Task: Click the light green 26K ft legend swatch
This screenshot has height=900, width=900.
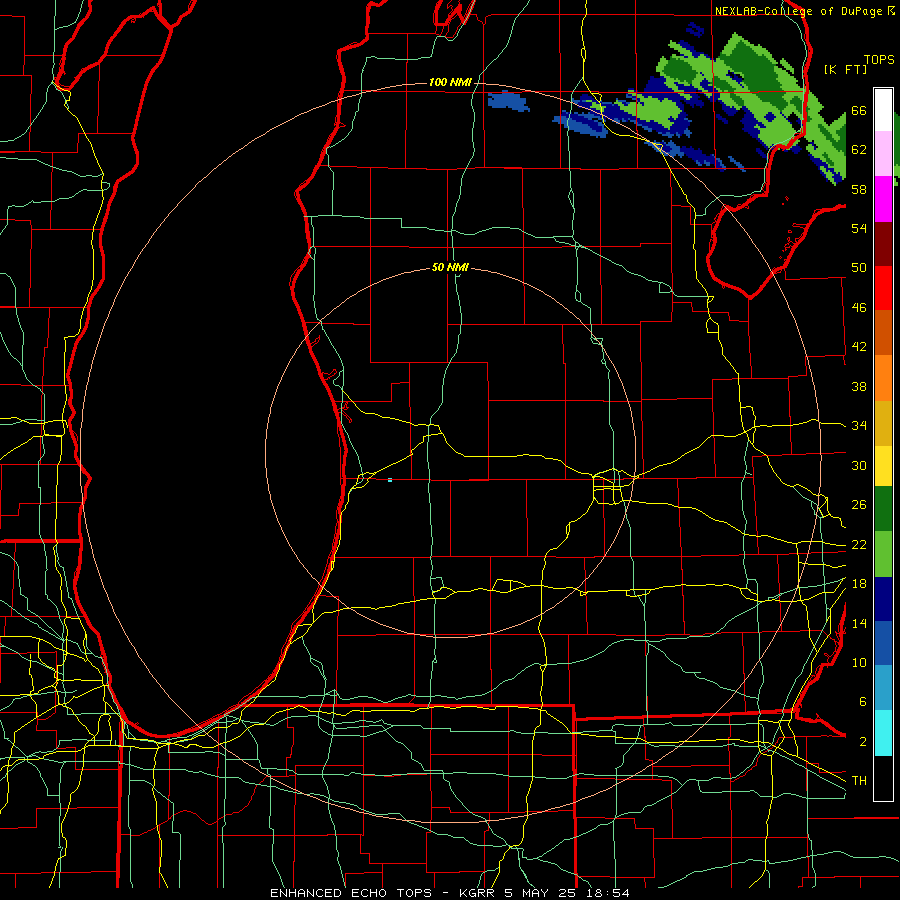Action: coord(883,554)
